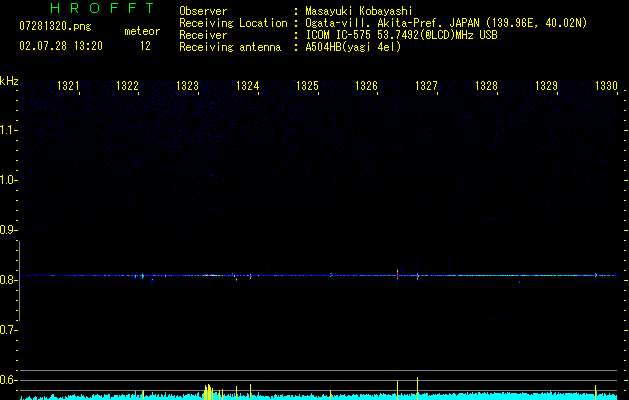Screen dimensions: 629x400
Task: Click the strong meteor echo before 1327
Action: pos(397,274)
